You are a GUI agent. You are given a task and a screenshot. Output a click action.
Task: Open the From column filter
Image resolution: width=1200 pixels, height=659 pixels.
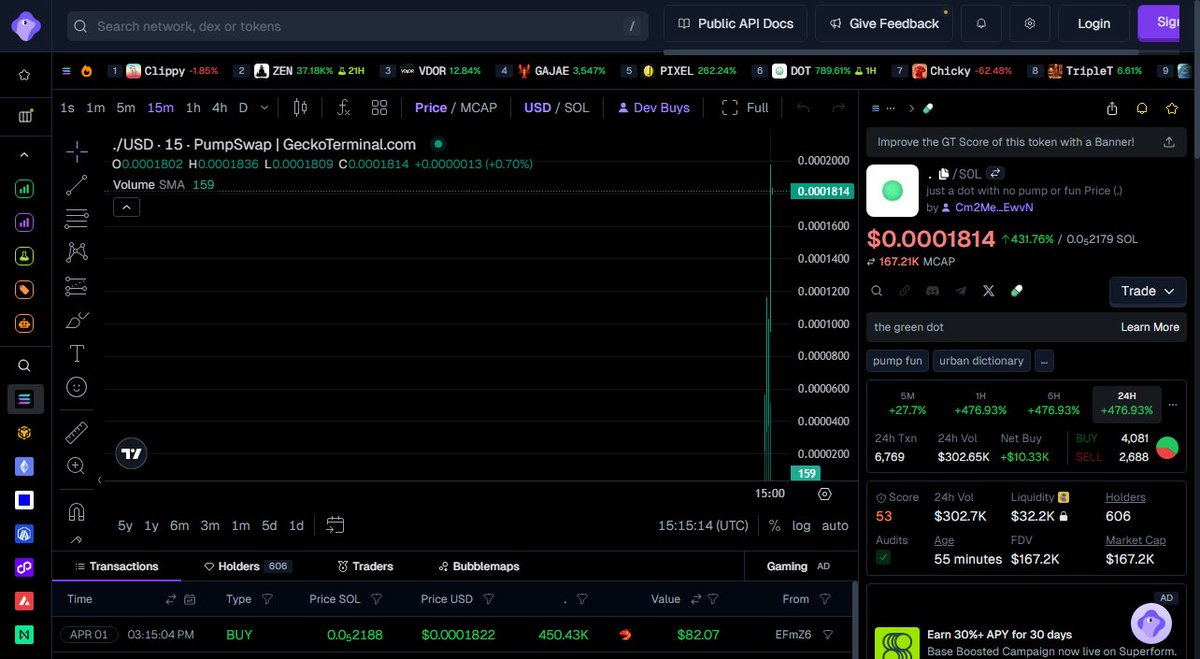(825, 599)
